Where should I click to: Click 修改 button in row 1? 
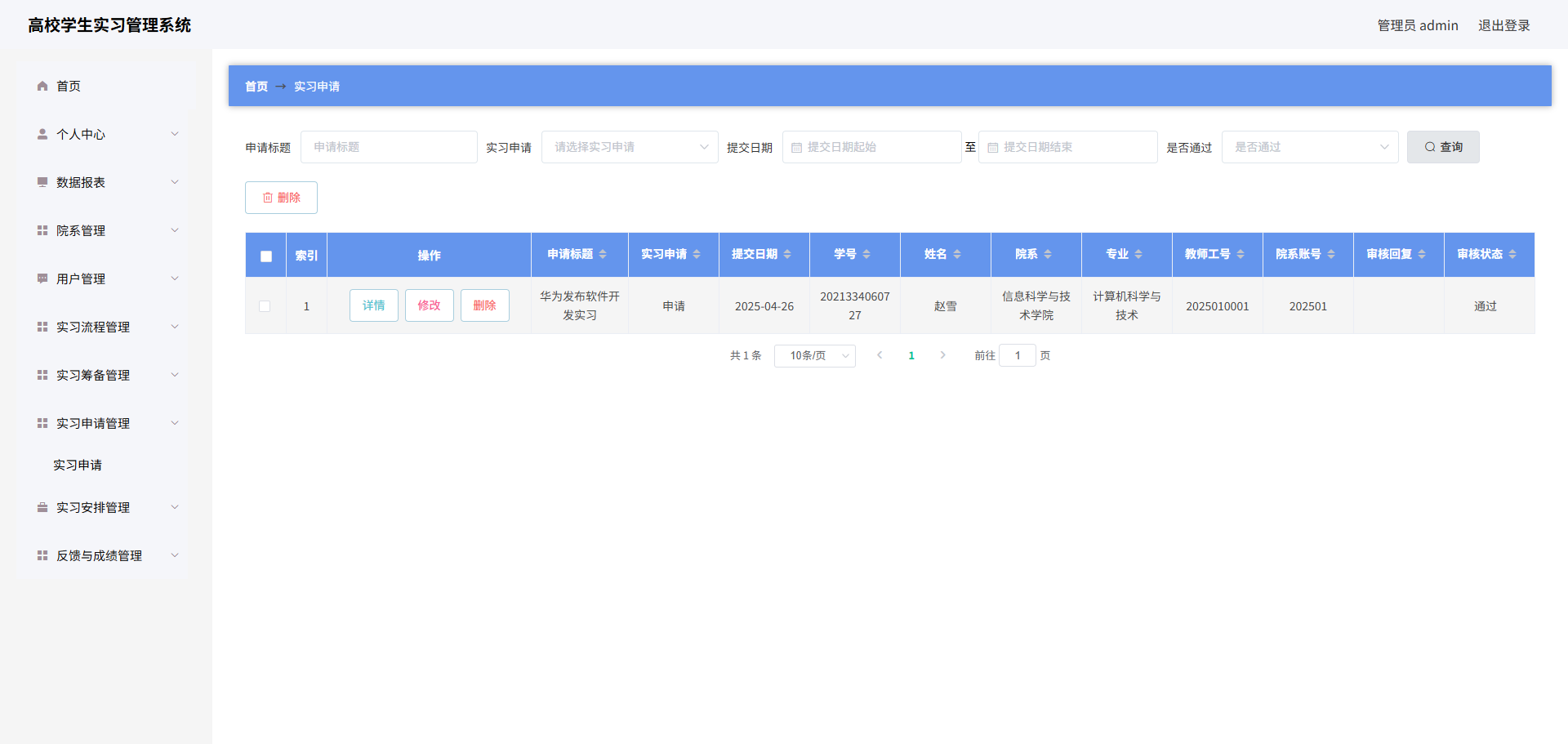pyautogui.click(x=430, y=305)
